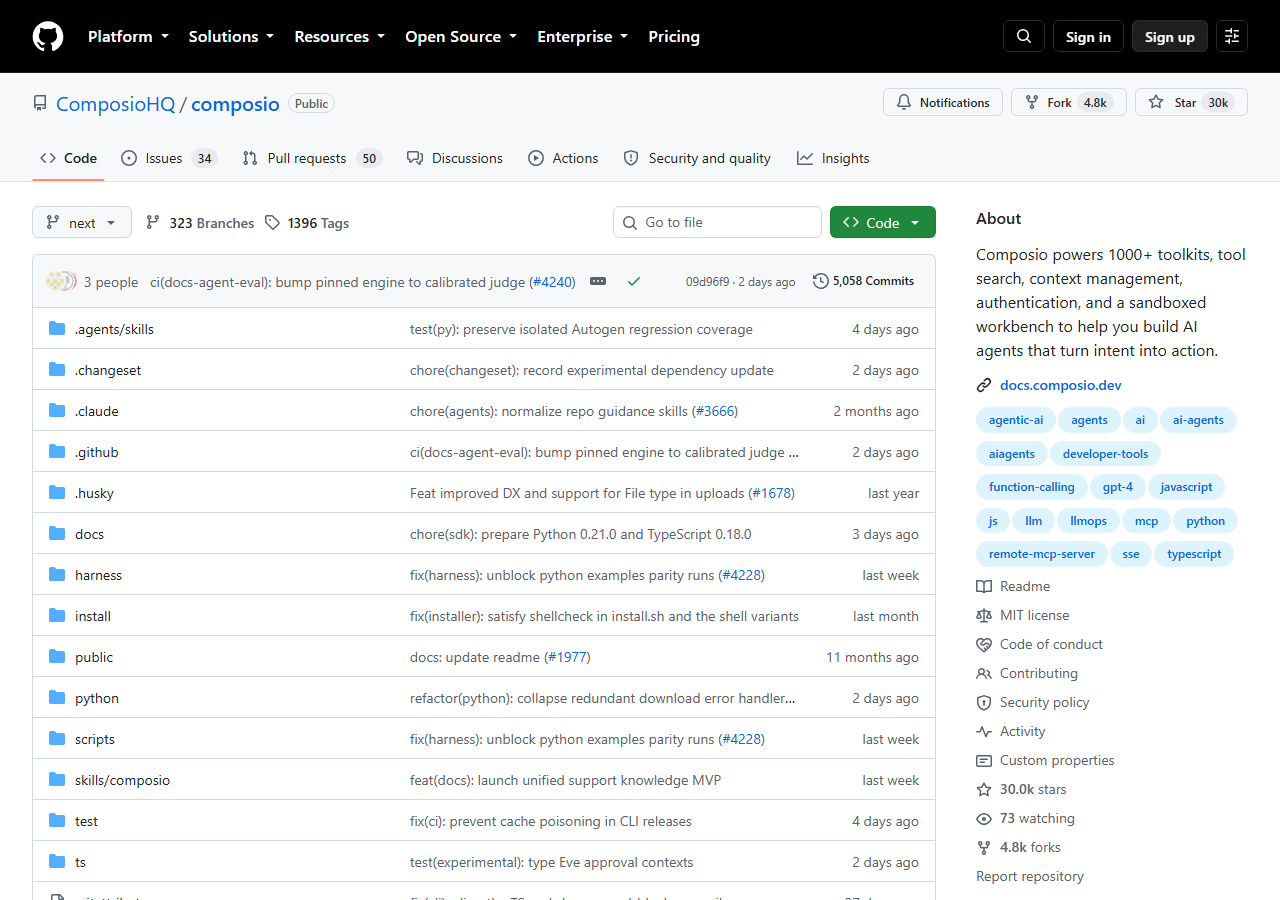
Task: Go to the Pricing page
Action: (x=674, y=36)
